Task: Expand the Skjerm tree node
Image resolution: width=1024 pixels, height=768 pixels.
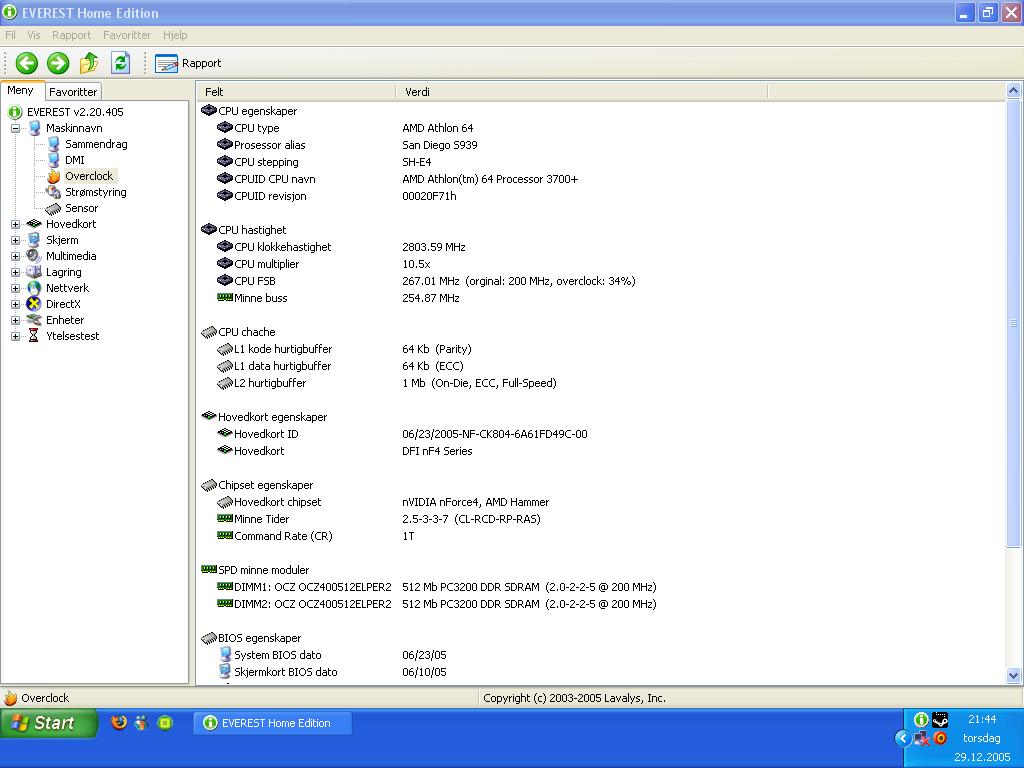Action: point(16,240)
